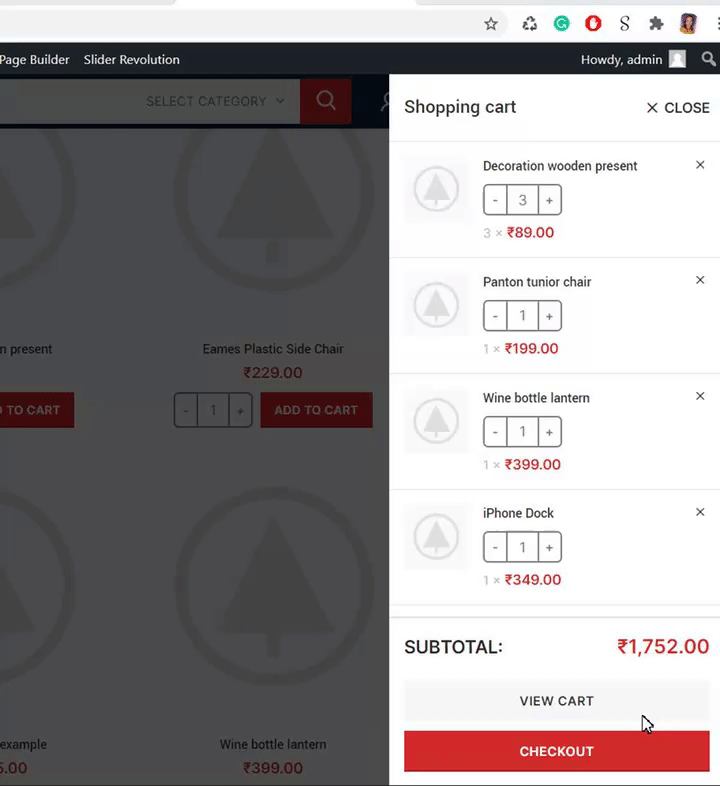This screenshot has width=720, height=786.
Task: Open the Howdy, admin menu
Action: tap(621, 60)
